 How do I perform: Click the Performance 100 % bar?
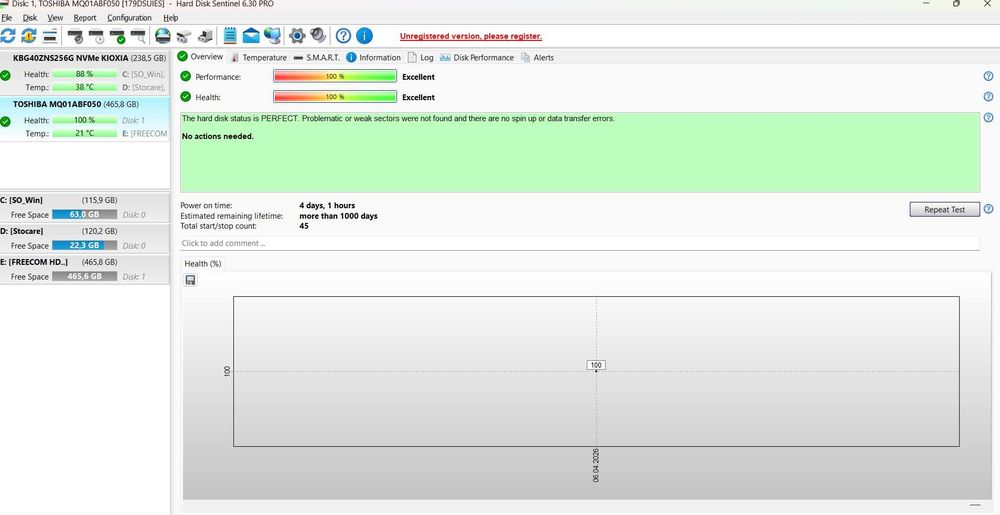(x=335, y=76)
